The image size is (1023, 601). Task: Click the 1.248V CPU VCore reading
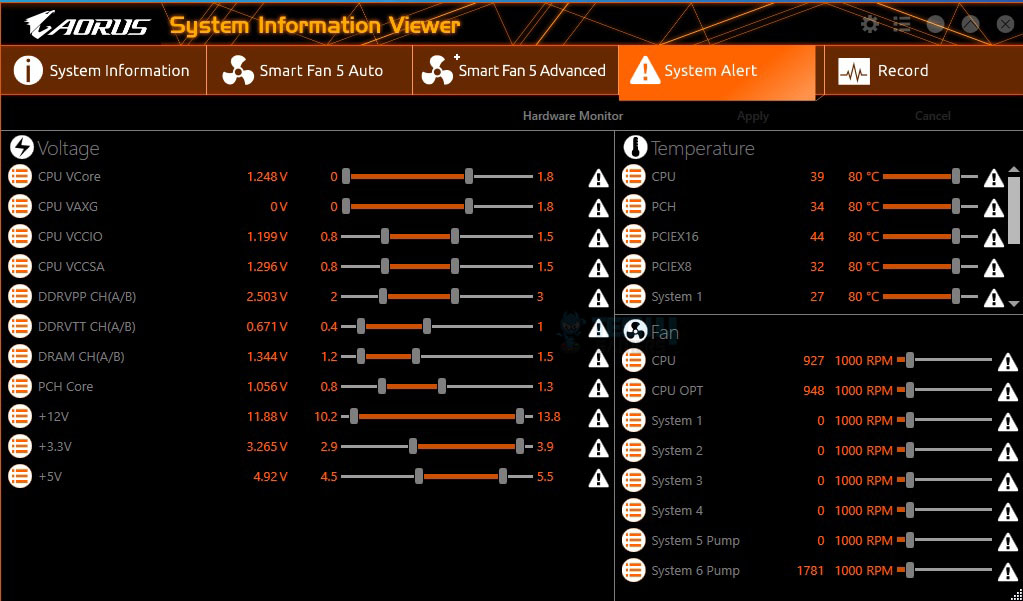point(267,176)
